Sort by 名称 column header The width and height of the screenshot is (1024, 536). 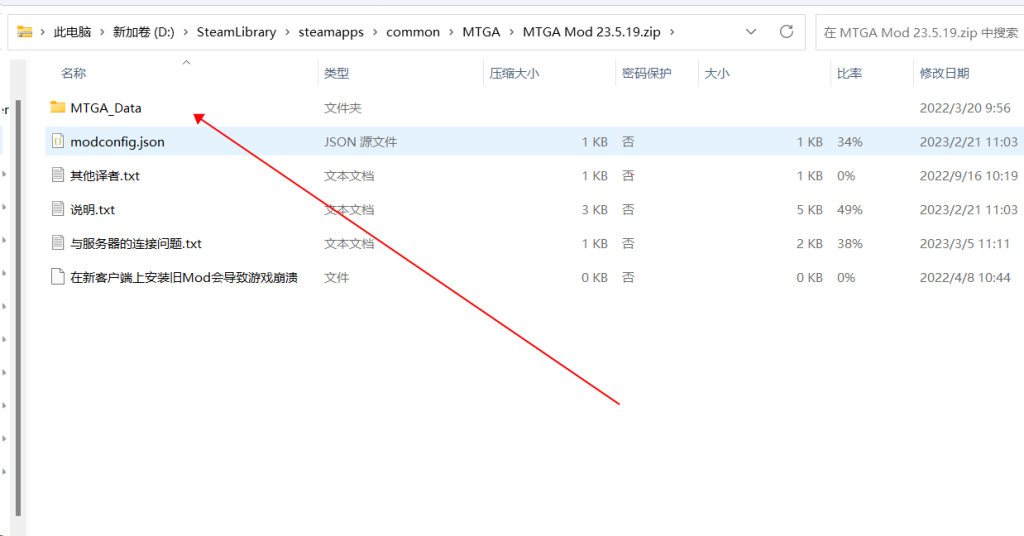tap(73, 73)
